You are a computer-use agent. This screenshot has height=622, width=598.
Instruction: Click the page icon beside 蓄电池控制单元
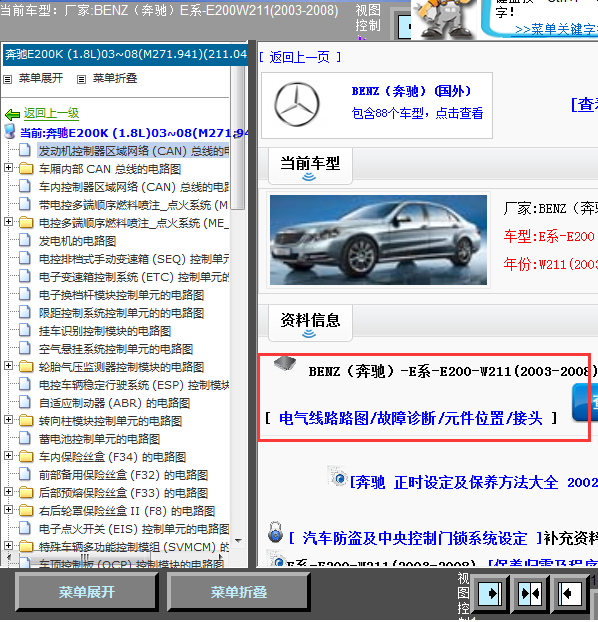(x=25, y=438)
